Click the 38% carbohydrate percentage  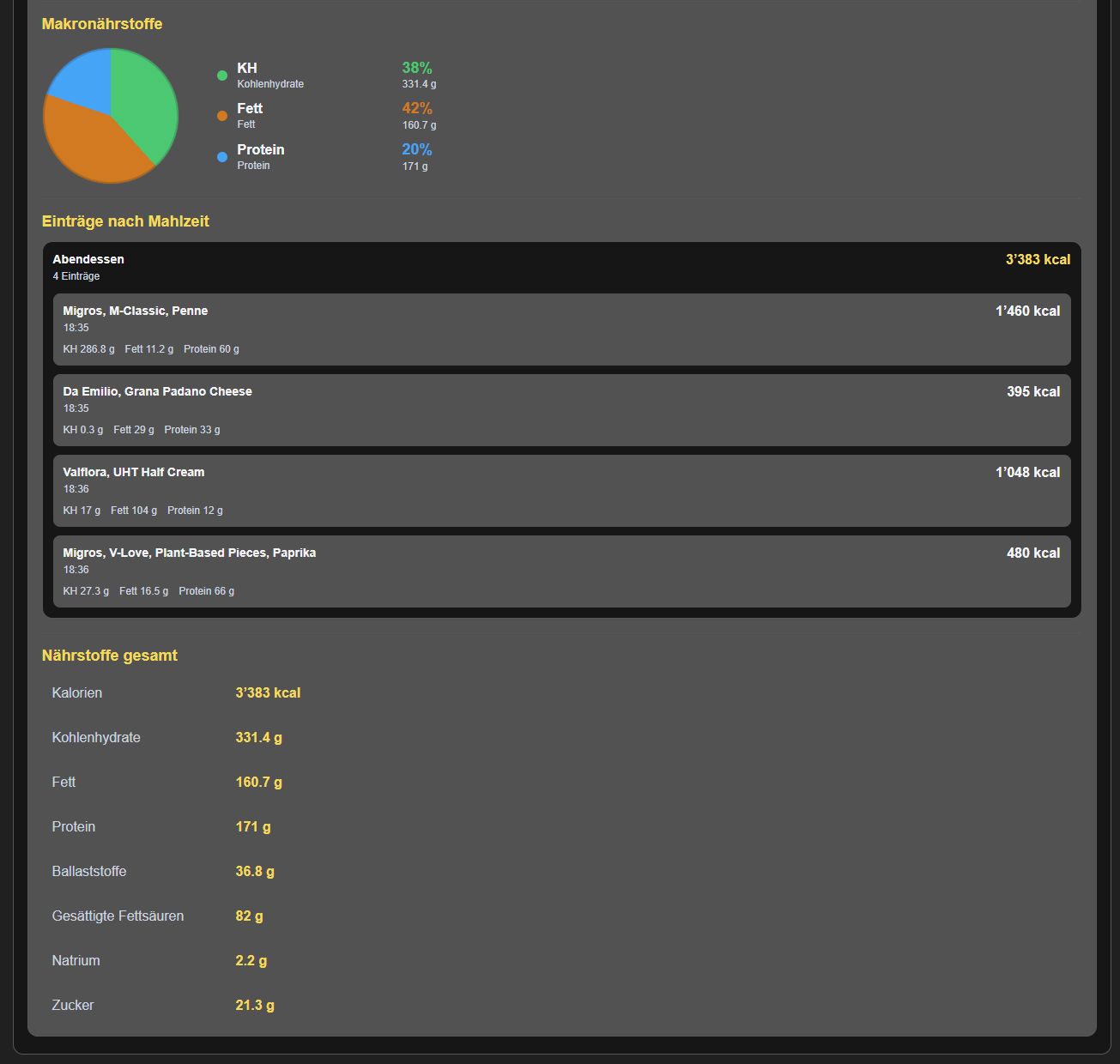tap(417, 68)
